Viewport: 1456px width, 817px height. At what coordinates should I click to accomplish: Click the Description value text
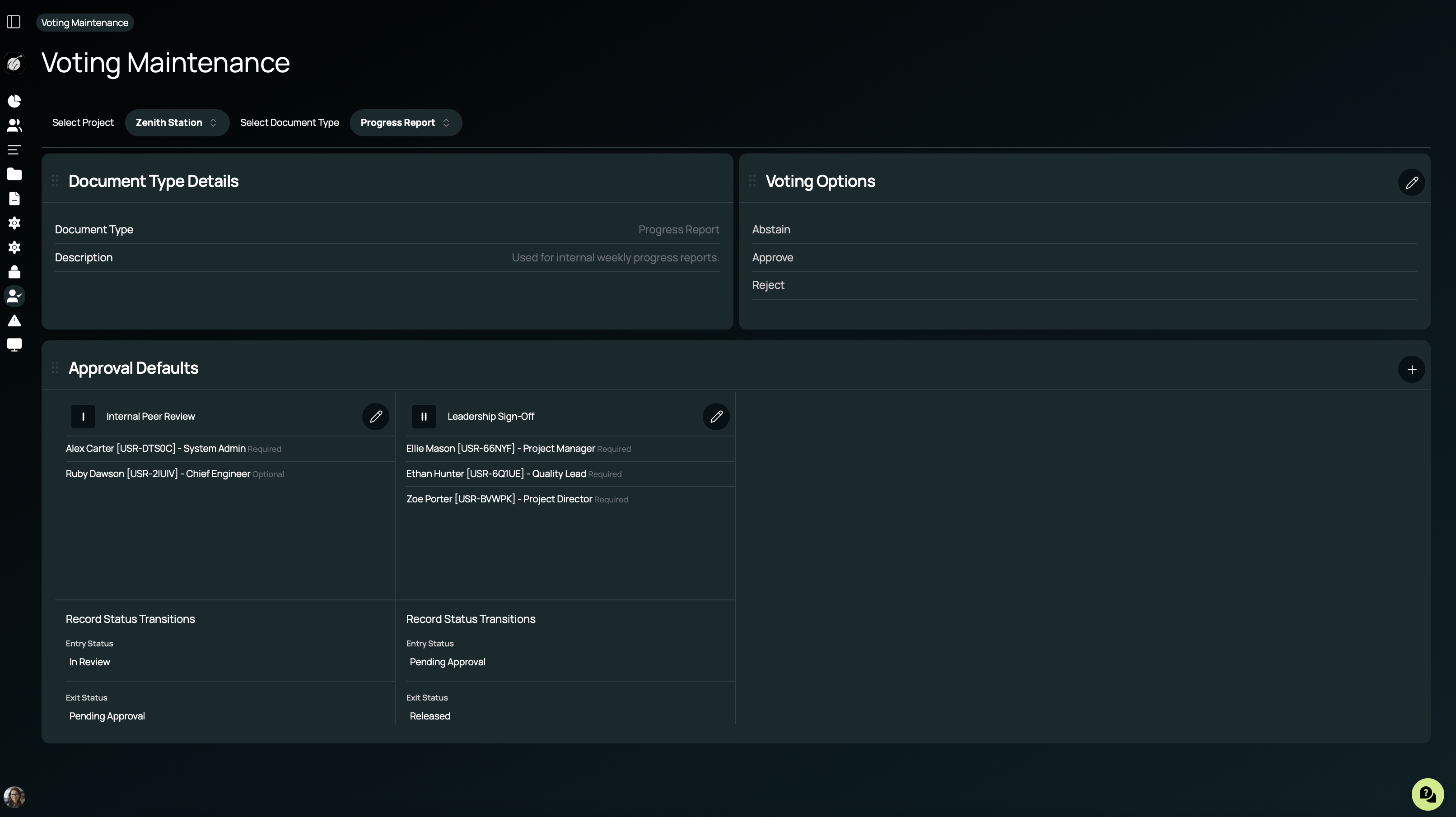pos(616,258)
